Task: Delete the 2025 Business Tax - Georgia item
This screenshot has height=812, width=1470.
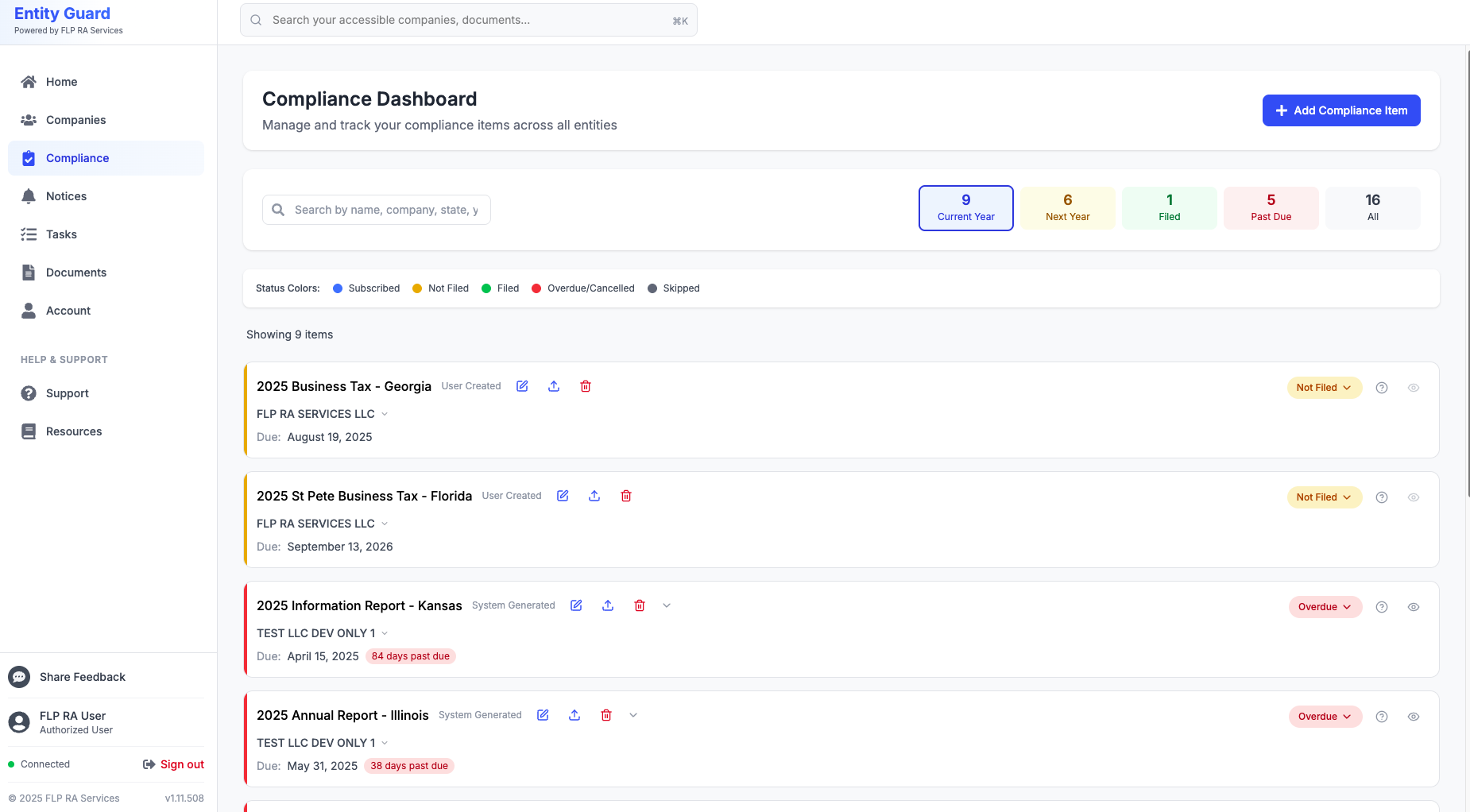Action: pos(586,386)
